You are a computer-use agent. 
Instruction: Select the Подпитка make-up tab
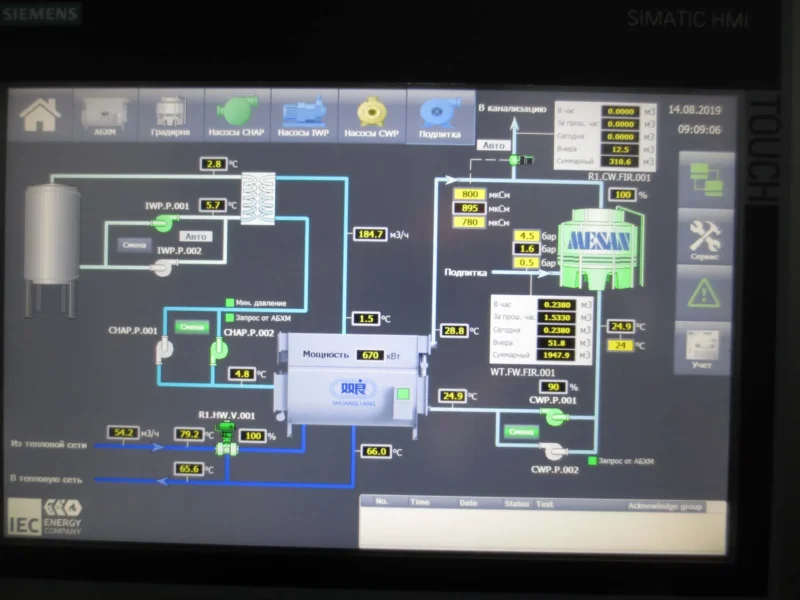click(440, 117)
